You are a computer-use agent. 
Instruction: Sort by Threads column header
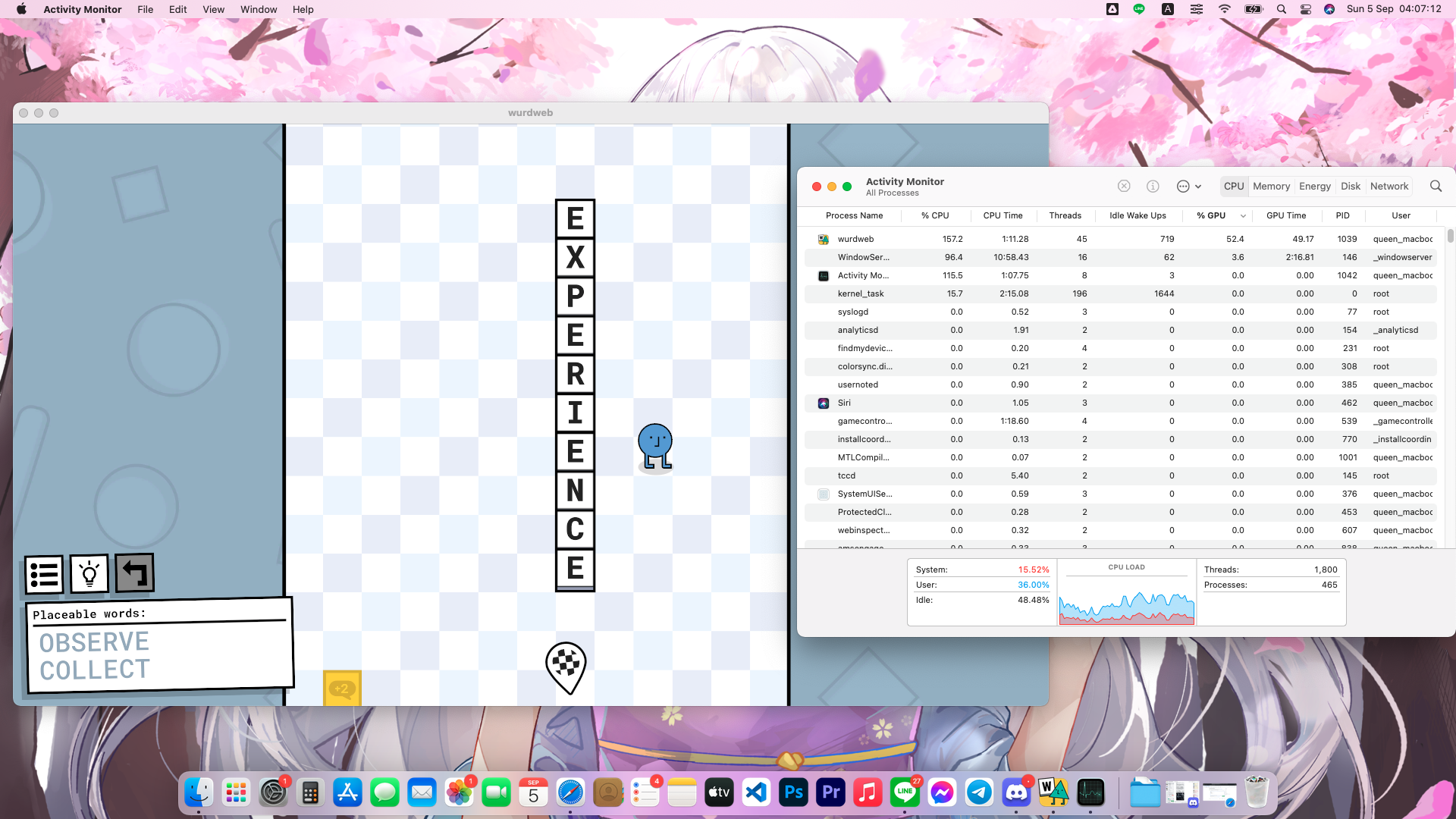[x=1065, y=215]
